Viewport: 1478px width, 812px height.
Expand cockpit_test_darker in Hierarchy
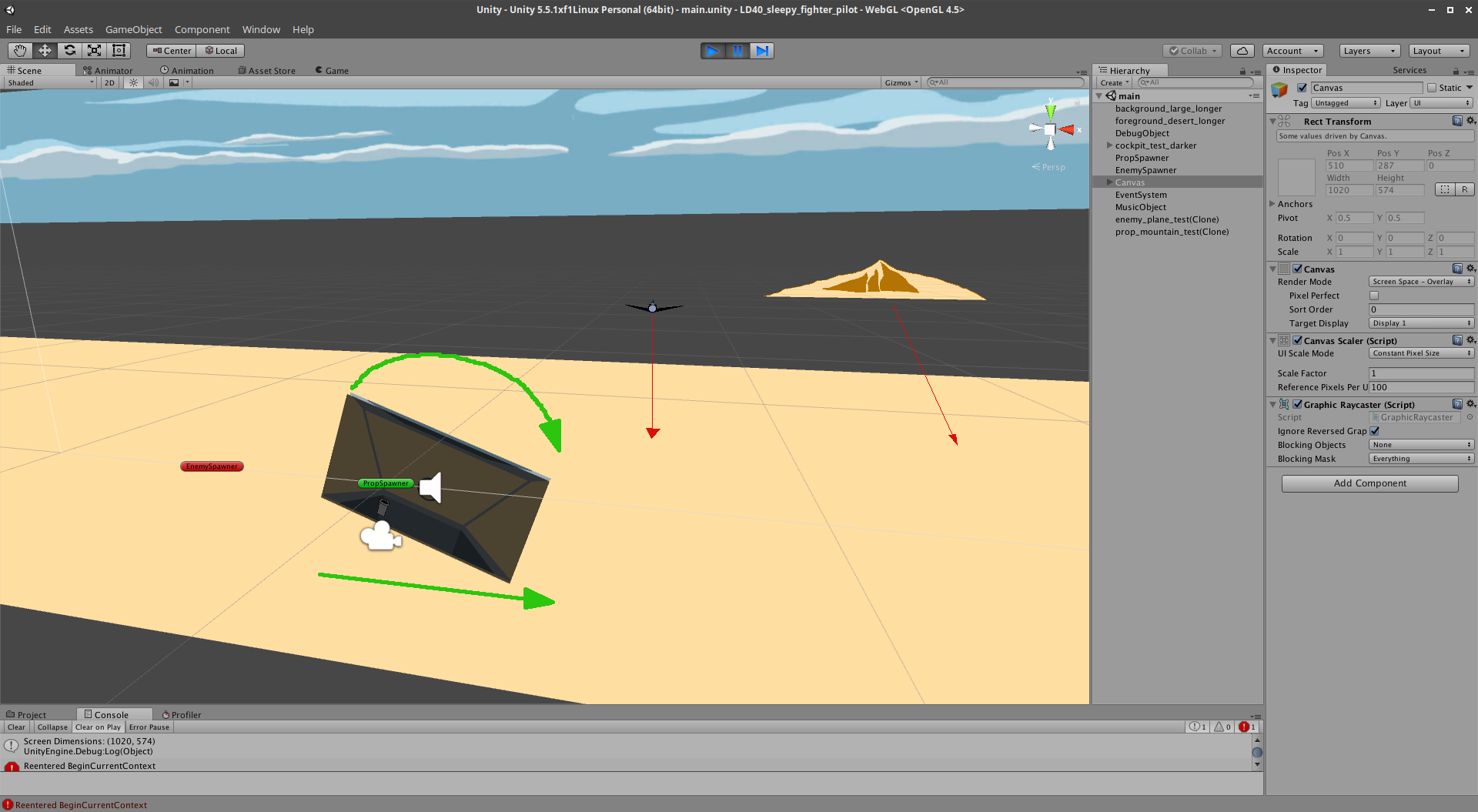point(1109,145)
